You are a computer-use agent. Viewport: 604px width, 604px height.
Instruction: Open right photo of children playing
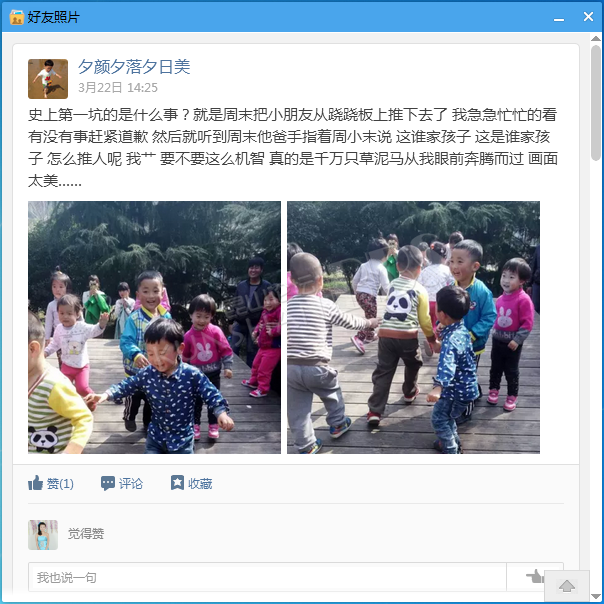(x=413, y=327)
